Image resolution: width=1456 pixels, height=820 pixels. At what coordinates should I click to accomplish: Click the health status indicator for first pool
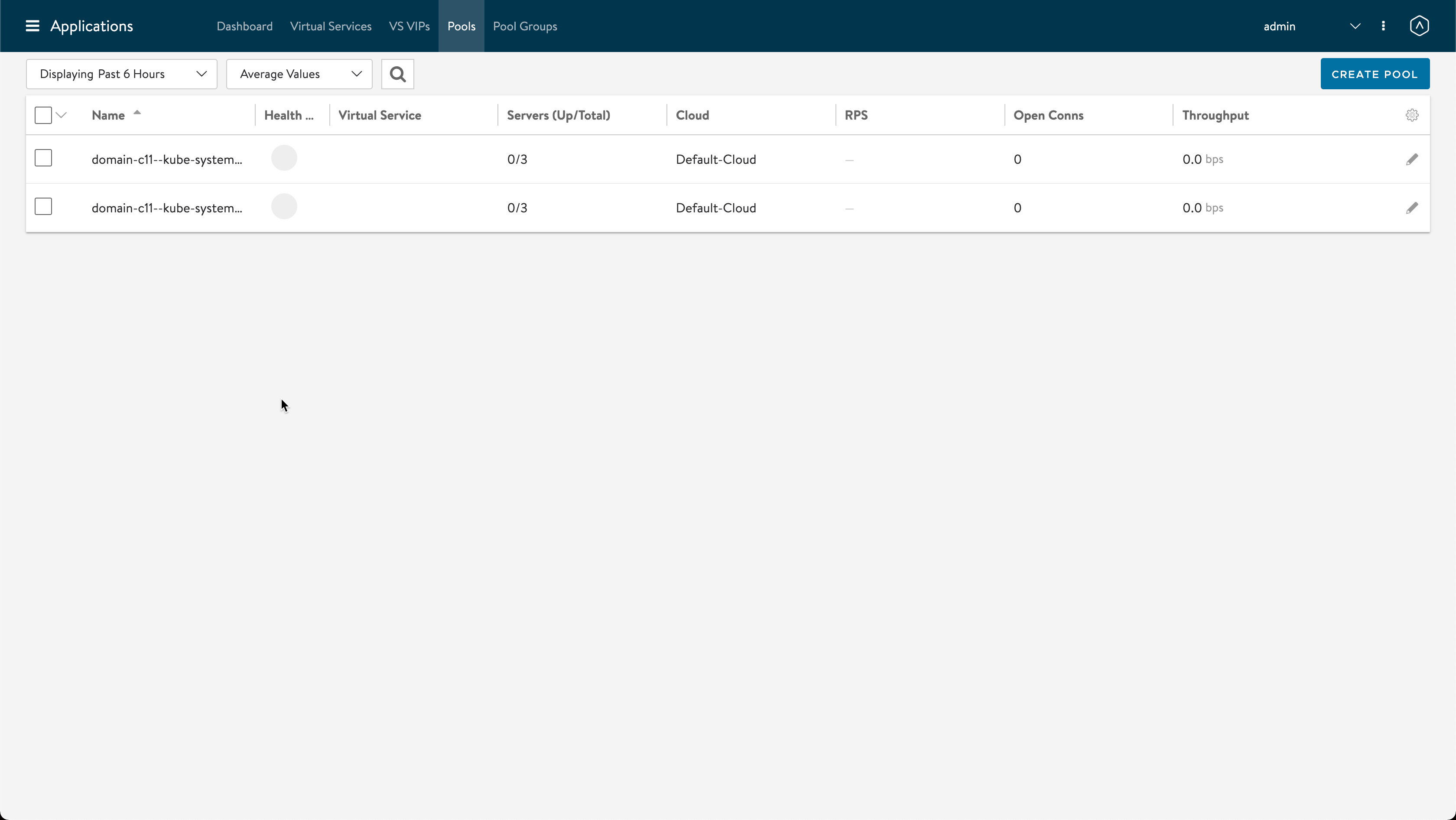pos(284,158)
